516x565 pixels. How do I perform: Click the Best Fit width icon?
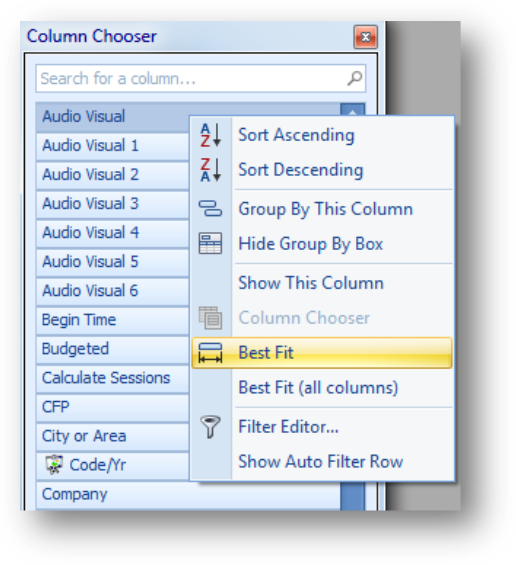[210, 353]
